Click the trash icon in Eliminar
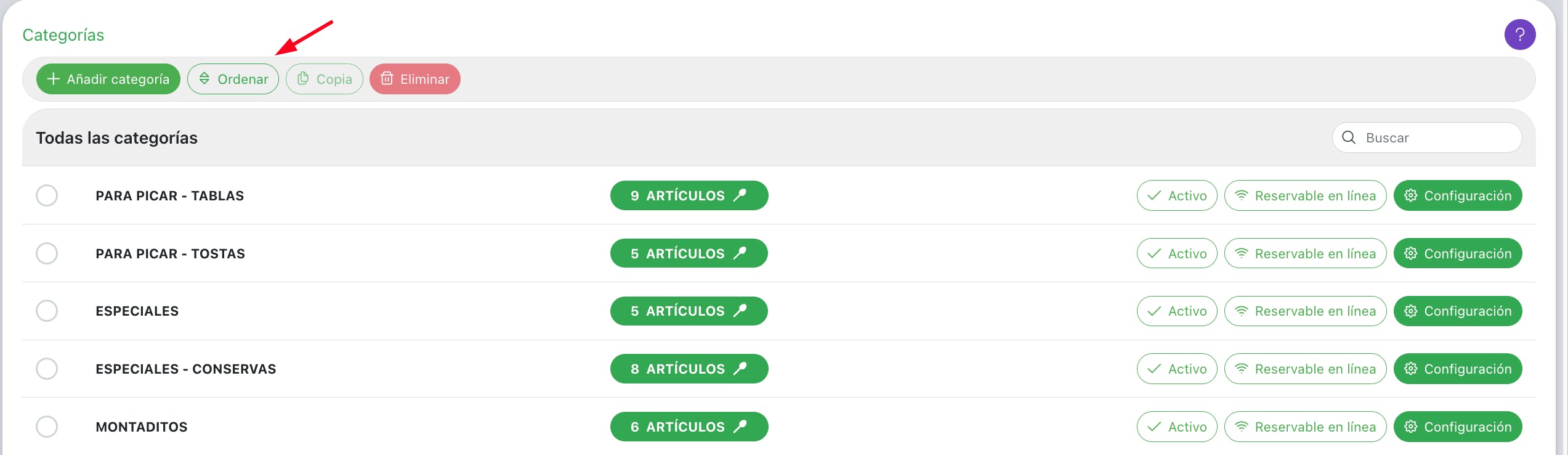This screenshot has width=1568, height=455. (x=387, y=78)
